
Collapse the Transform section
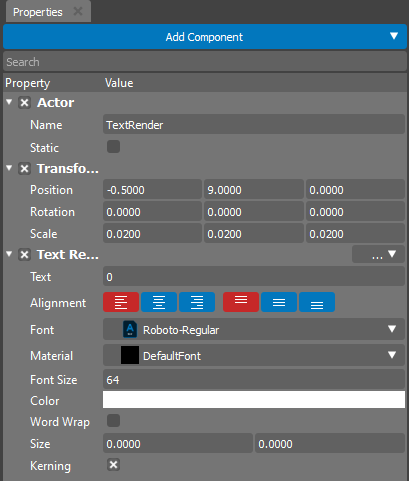point(9,168)
